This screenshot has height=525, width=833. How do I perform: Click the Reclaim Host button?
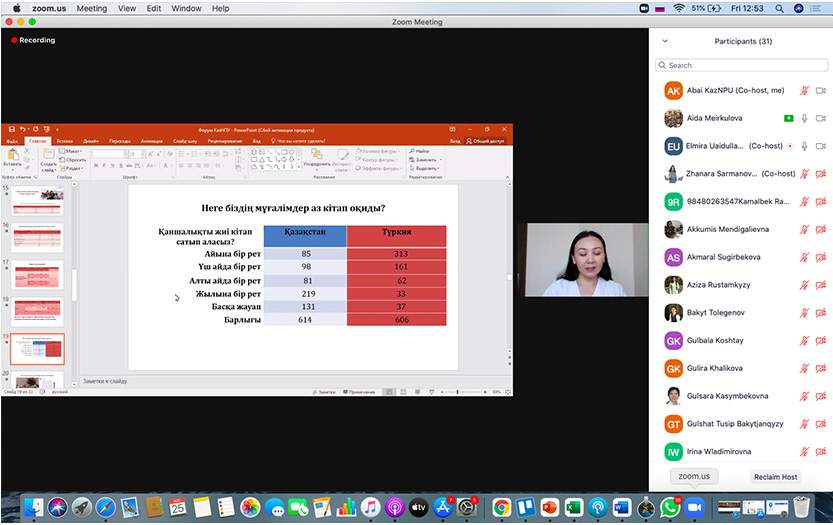coord(775,477)
